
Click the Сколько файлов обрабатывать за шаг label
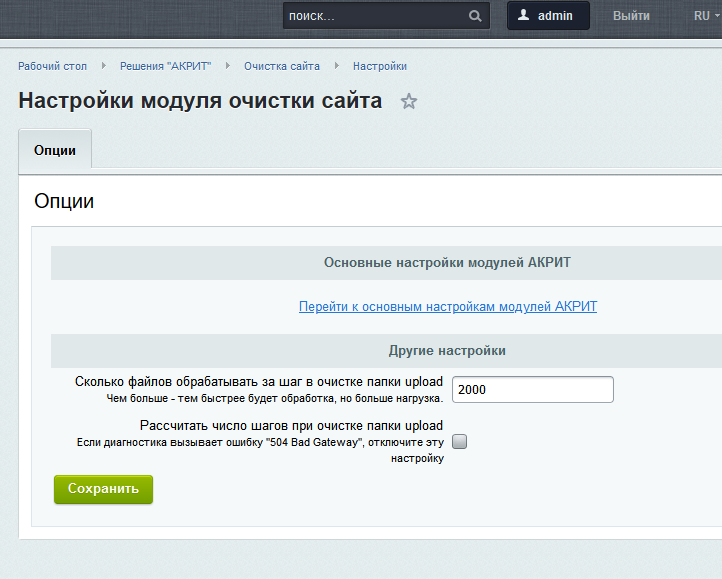(x=258, y=382)
